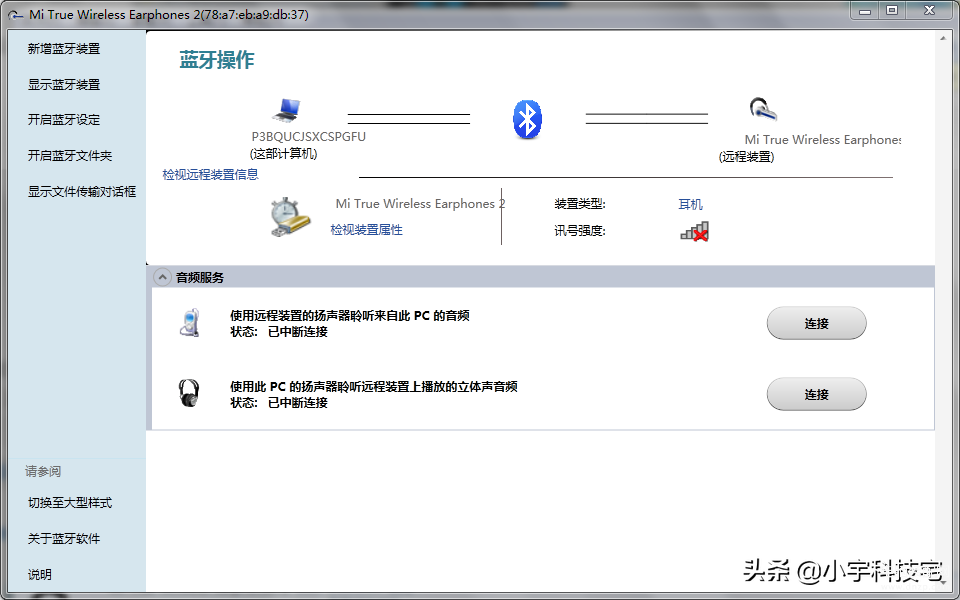This screenshot has height=600, width=960.
Task: Click 检视远程装置信息 link
Action: (211, 174)
